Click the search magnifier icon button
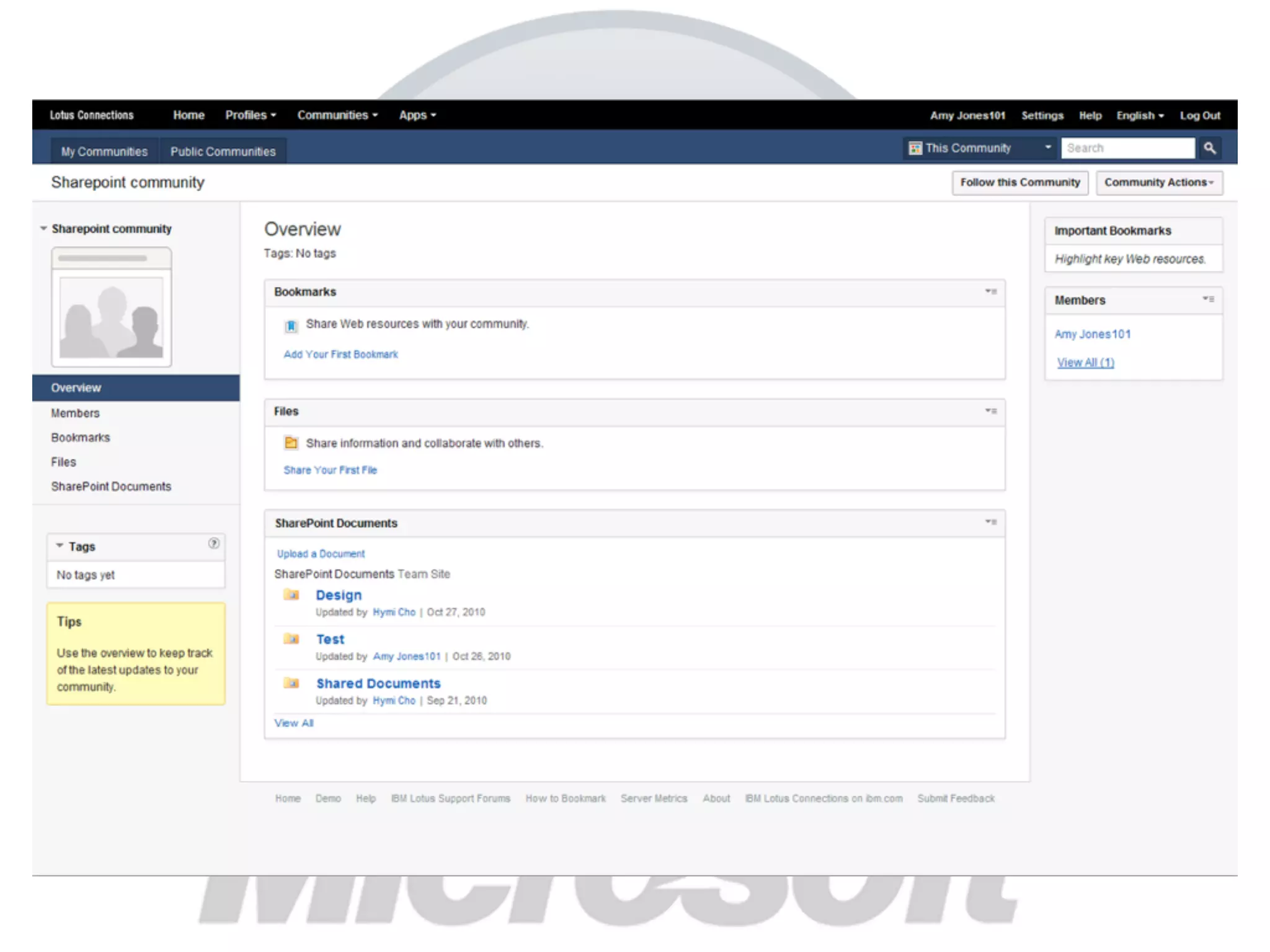The height and width of the screenshot is (952, 1270). pyautogui.click(x=1209, y=148)
